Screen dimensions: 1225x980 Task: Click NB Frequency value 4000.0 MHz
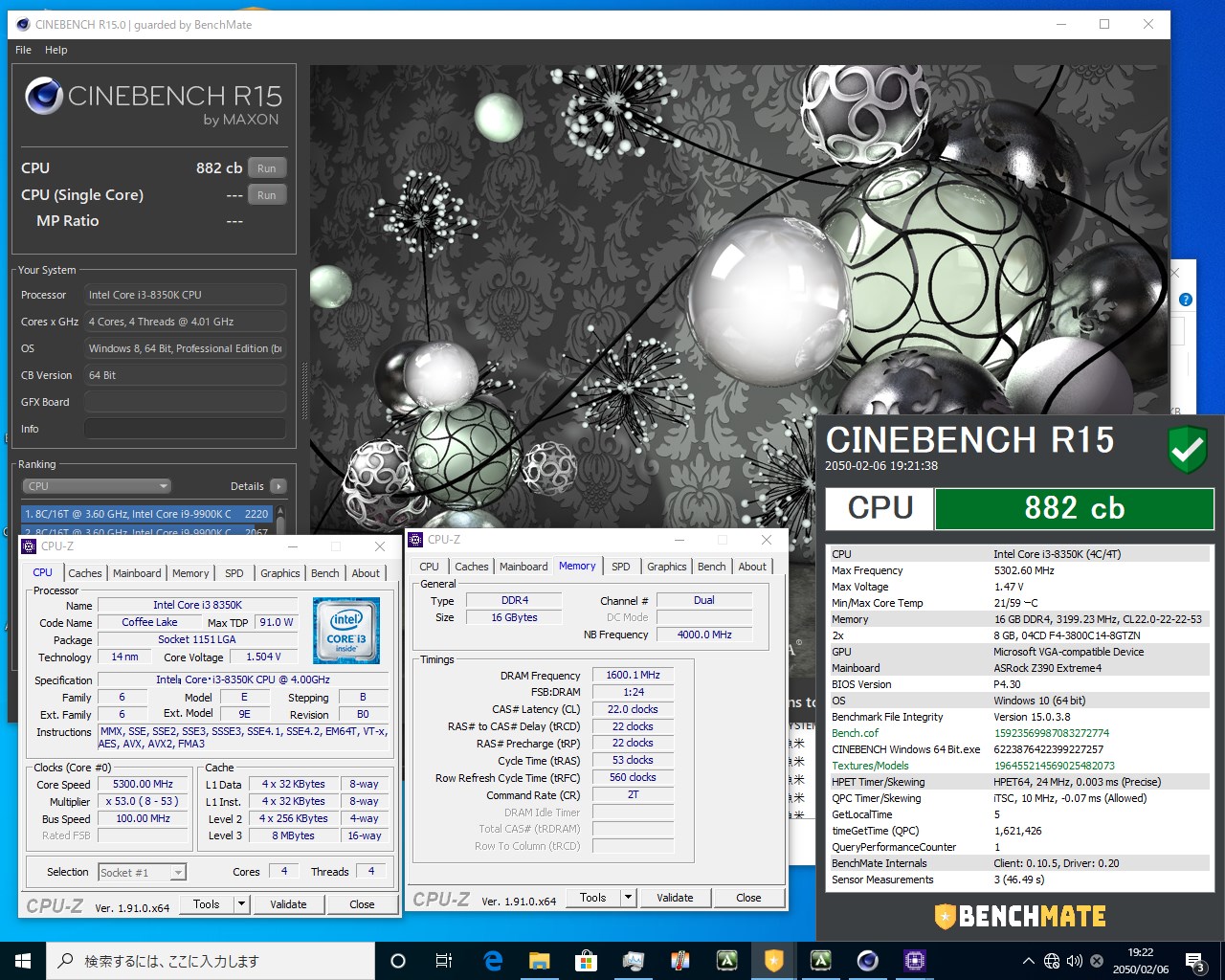704,635
